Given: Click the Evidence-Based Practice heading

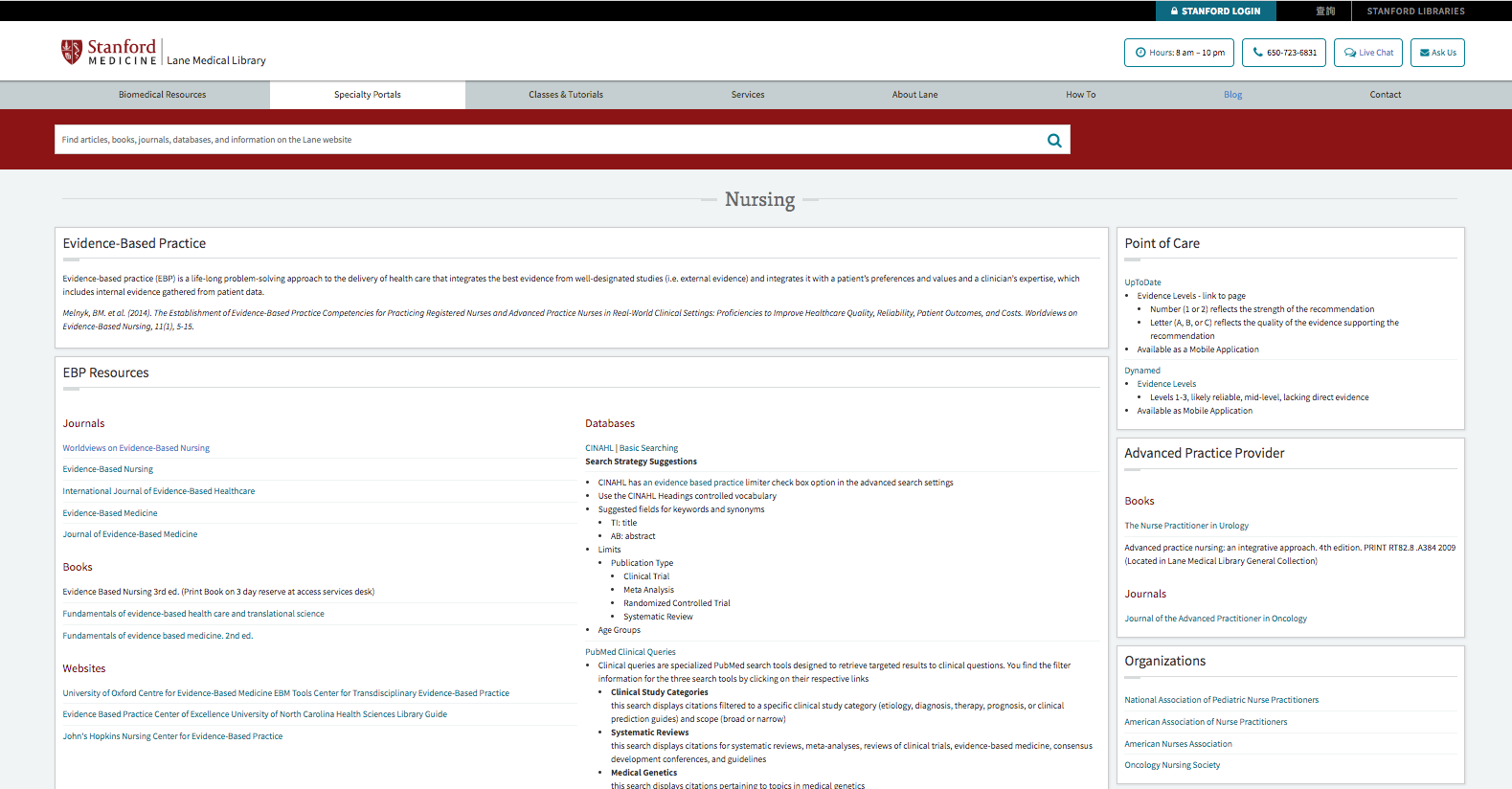Looking at the screenshot, I should (x=135, y=244).
